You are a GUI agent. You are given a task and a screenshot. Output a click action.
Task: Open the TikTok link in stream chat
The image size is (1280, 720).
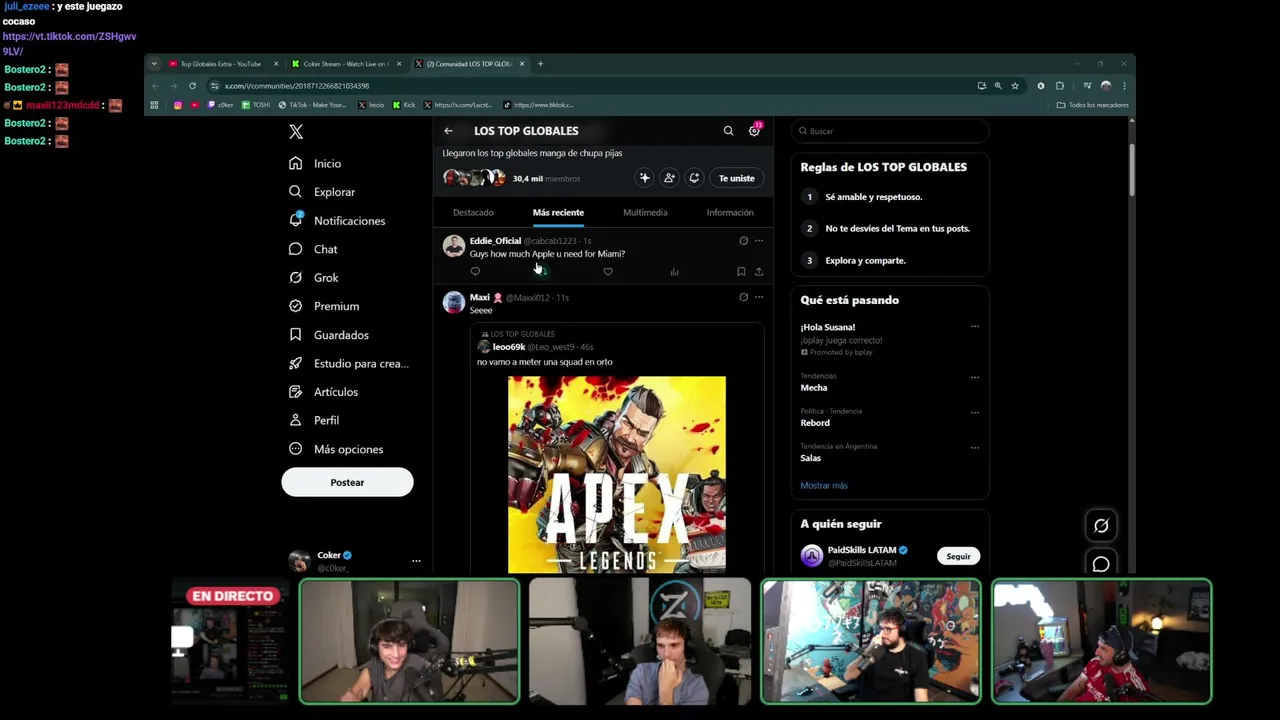[x=69, y=43]
